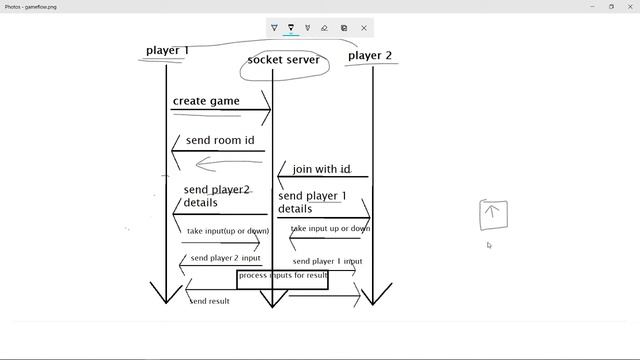The width and height of the screenshot is (640, 360).
Task: Click the 'send player2 details' text
Action: [x=216, y=196]
